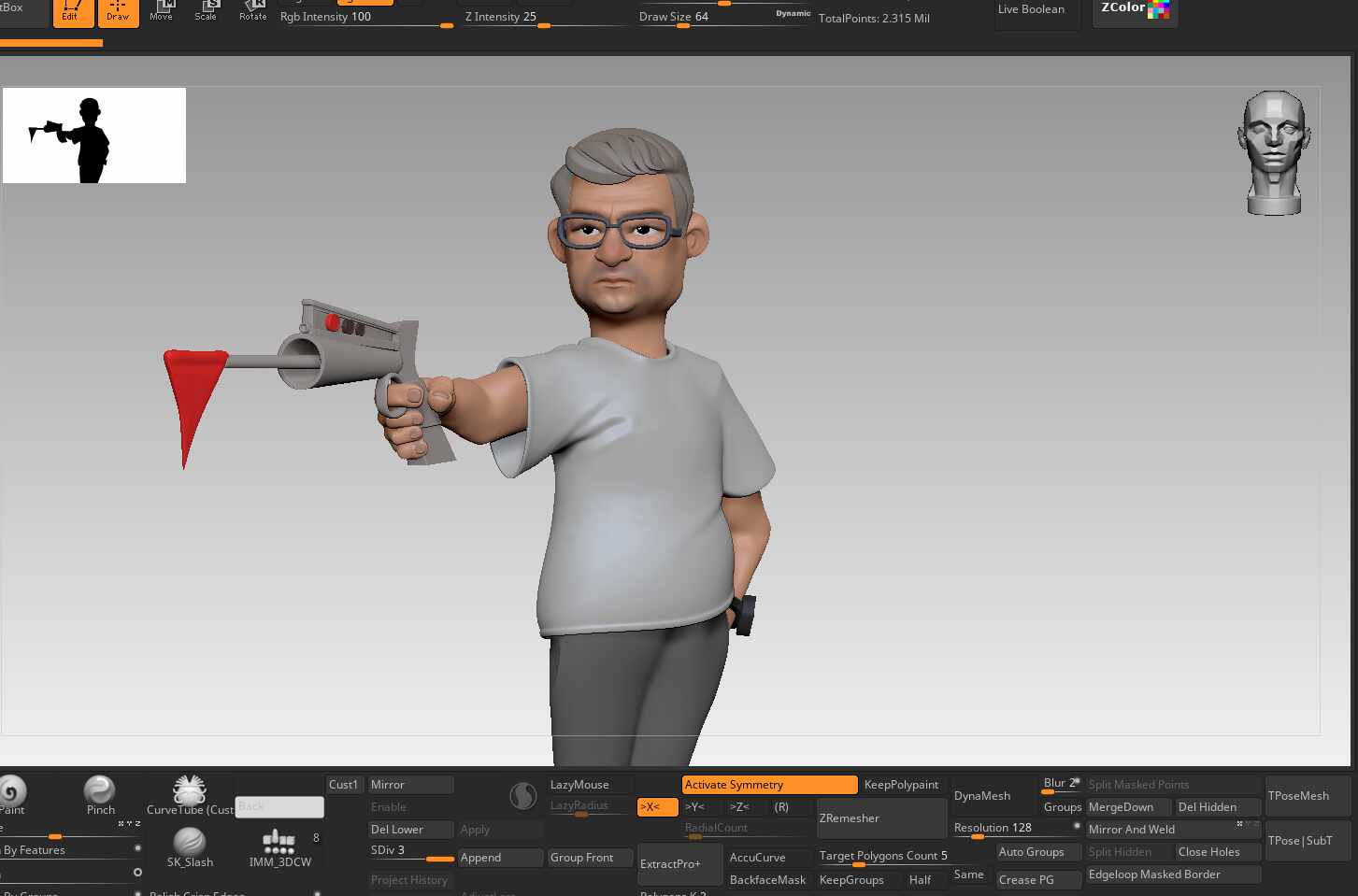
Task: Select the Draw mode icon
Action: pos(118,11)
